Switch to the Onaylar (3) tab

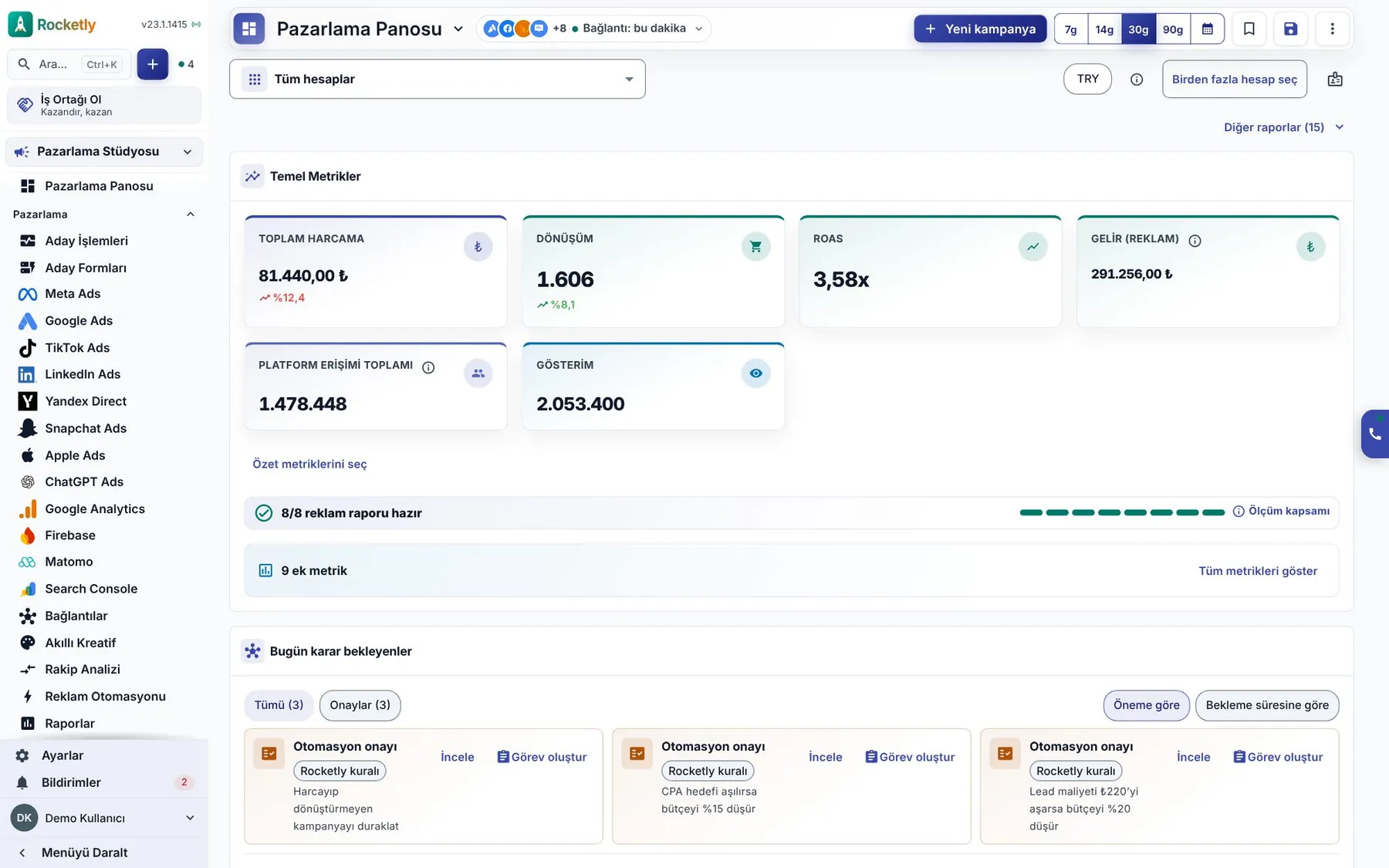tap(360, 705)
